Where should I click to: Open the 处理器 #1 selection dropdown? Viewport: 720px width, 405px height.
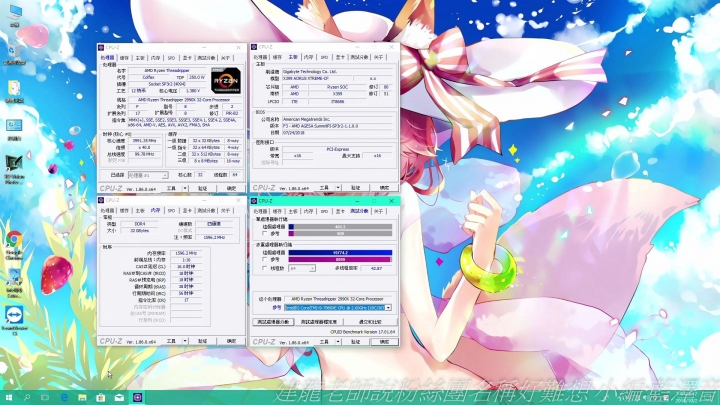[x=148, y=175]
